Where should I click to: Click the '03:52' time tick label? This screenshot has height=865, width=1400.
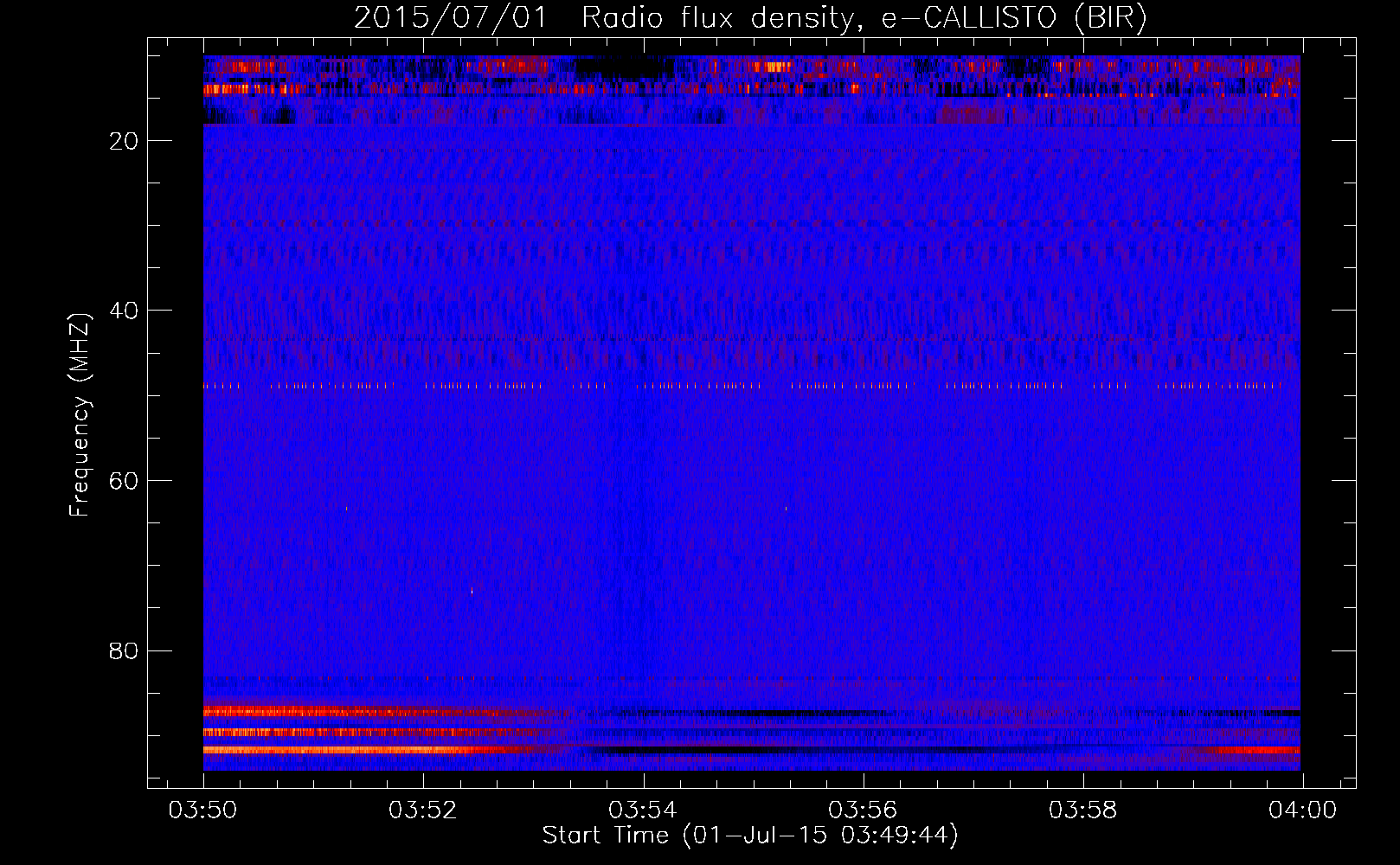(423, 811)
